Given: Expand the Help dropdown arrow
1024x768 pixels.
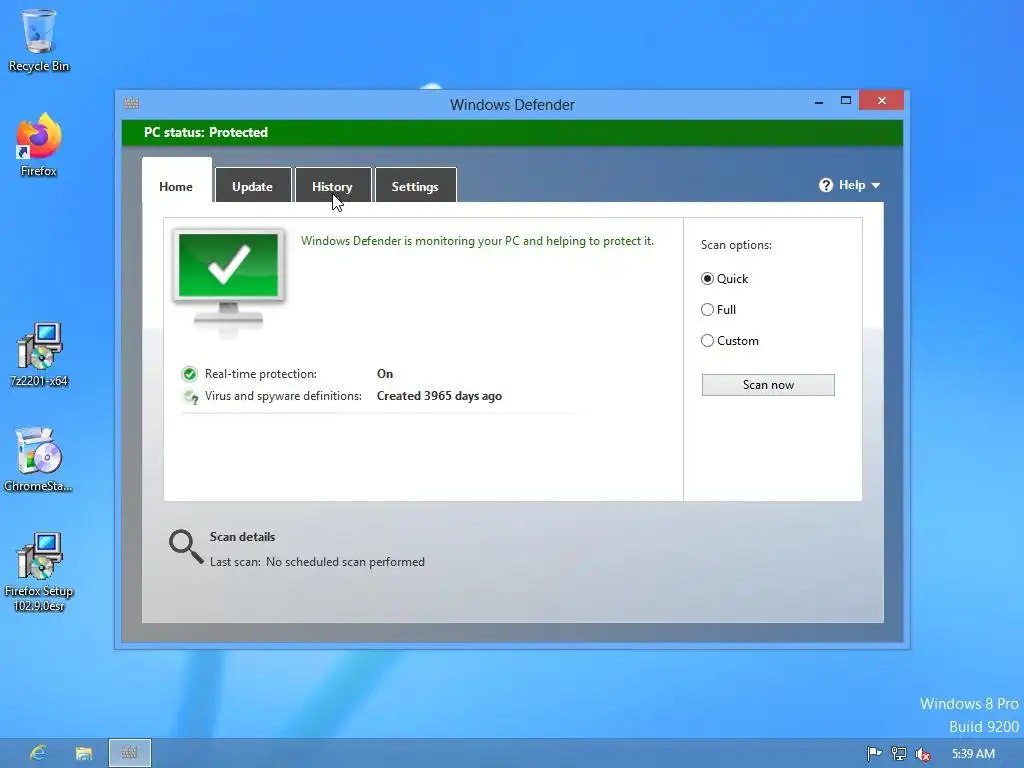Looking at the screenshot, I should (876, 185).
